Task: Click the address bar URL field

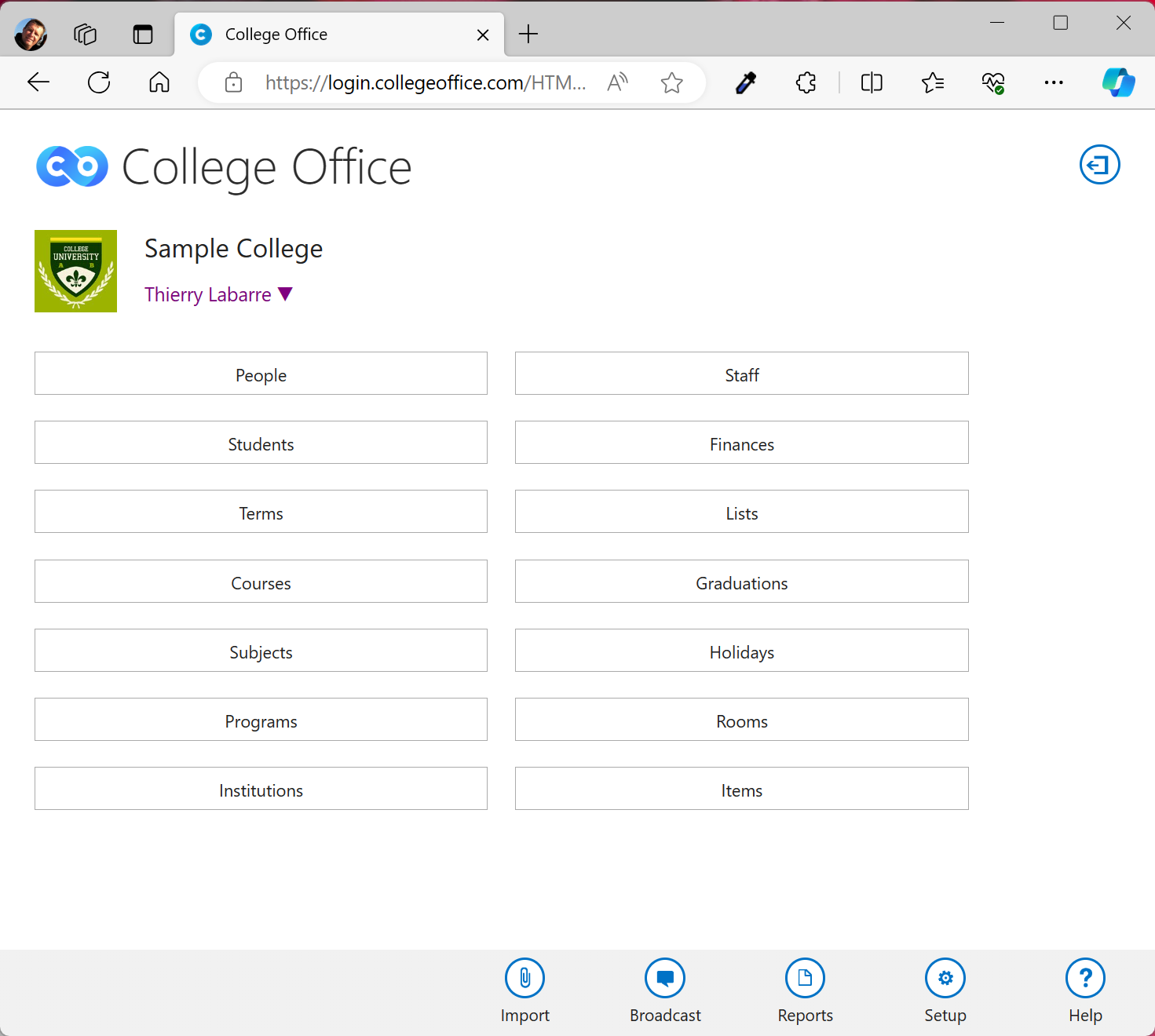Action: tap(426, 82)
